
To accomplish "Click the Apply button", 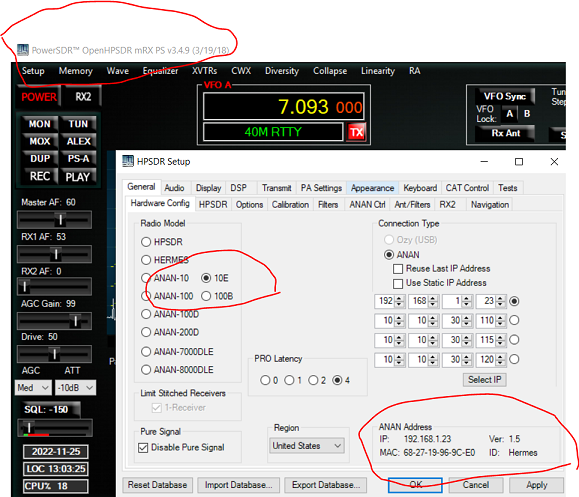I will click(537, 485).
